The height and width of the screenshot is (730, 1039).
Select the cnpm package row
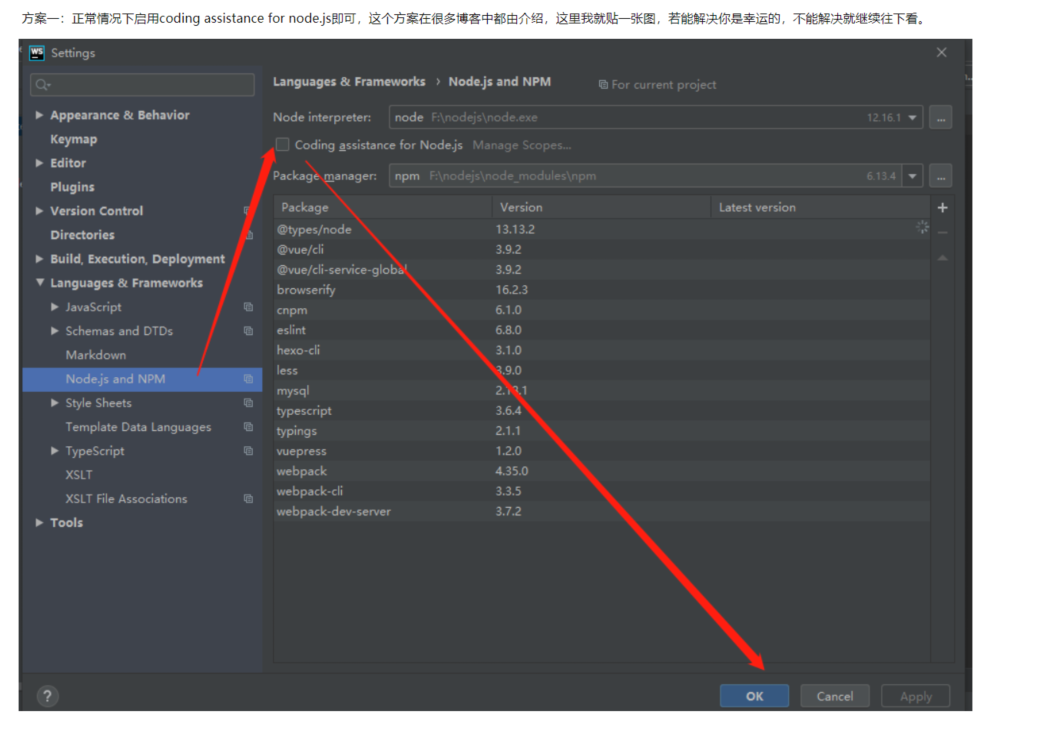601,309
